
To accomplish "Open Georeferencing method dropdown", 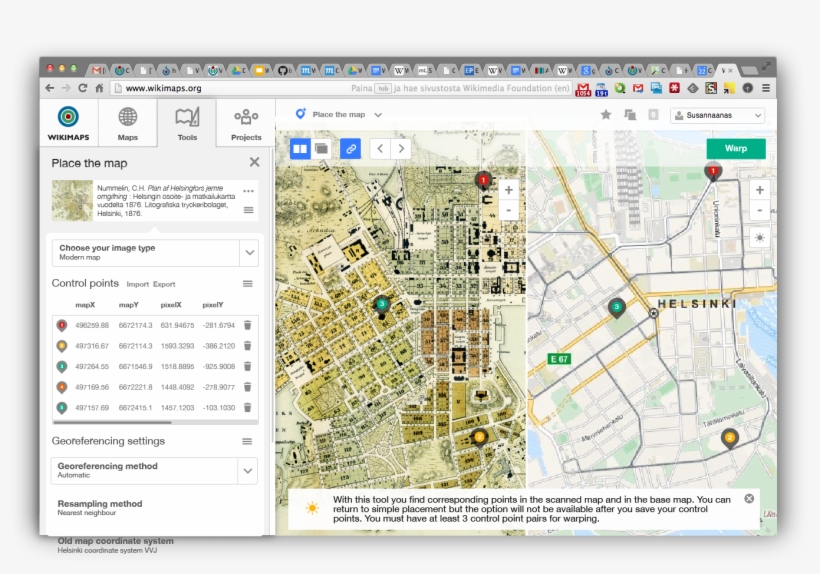I will (248, 470).
